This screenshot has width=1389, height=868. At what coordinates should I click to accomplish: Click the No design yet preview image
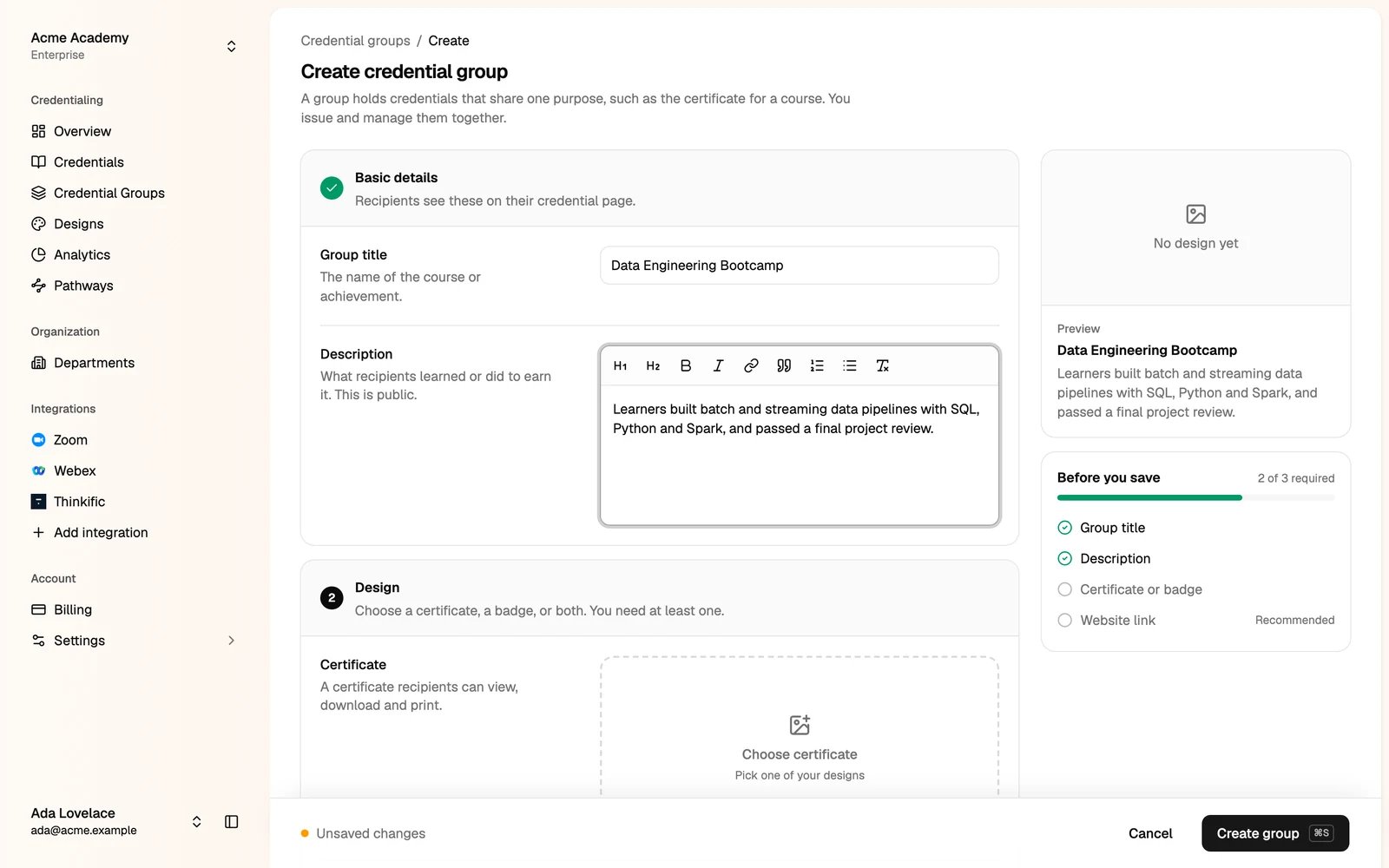(x=1195, y=227)
